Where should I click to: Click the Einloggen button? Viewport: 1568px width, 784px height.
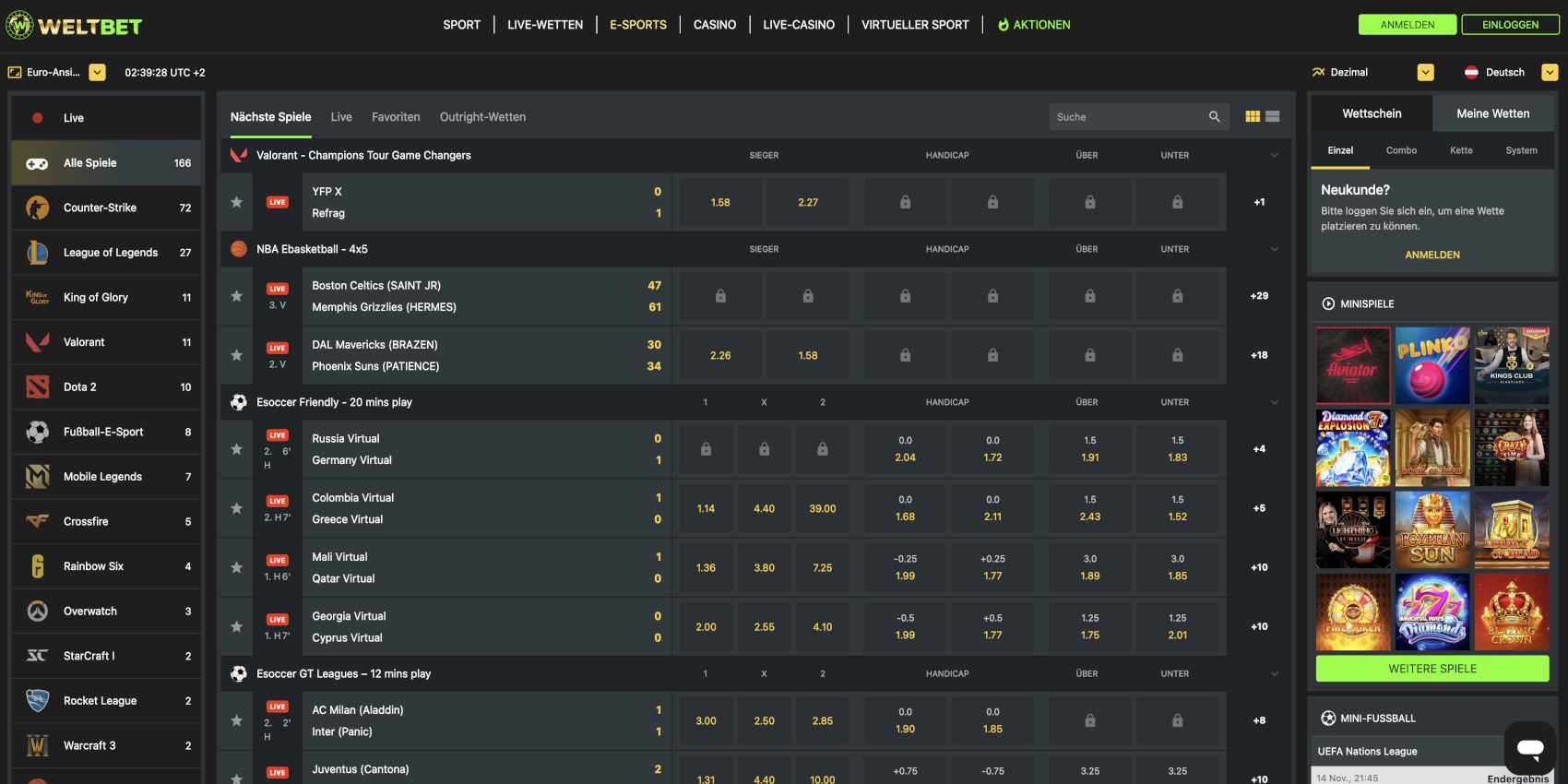tap(1510, 25)
